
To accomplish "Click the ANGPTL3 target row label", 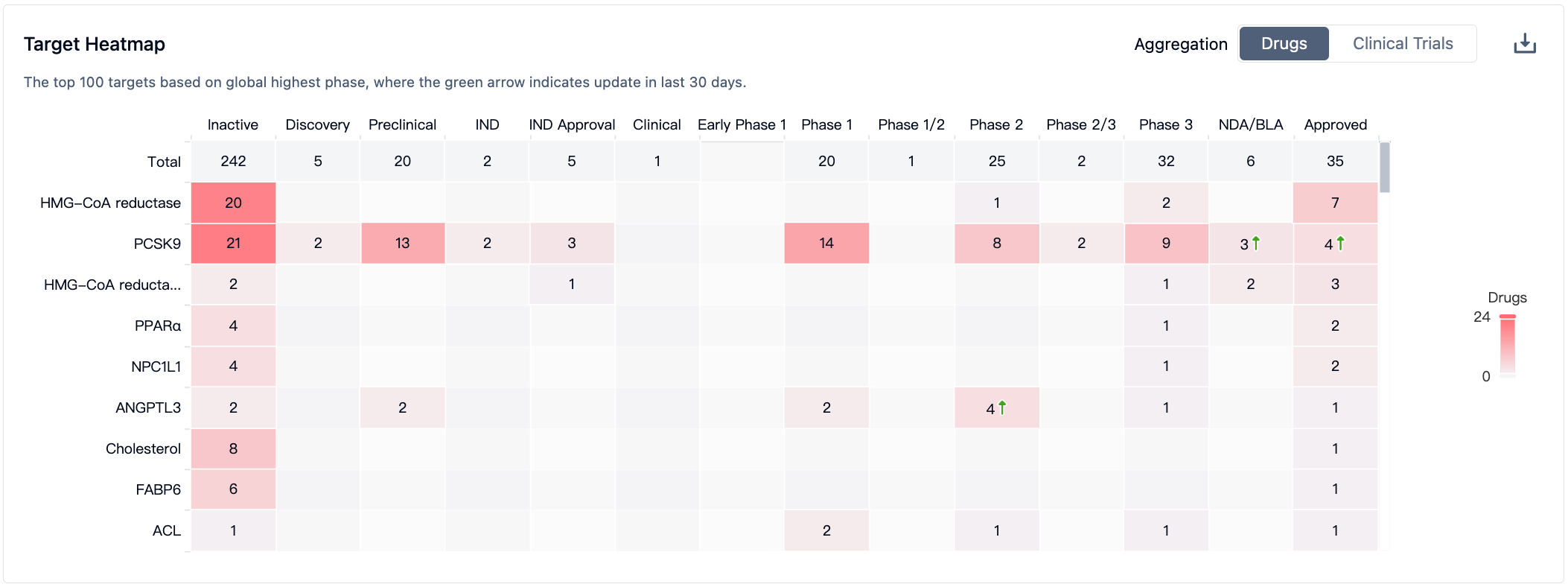I will 148,407.
